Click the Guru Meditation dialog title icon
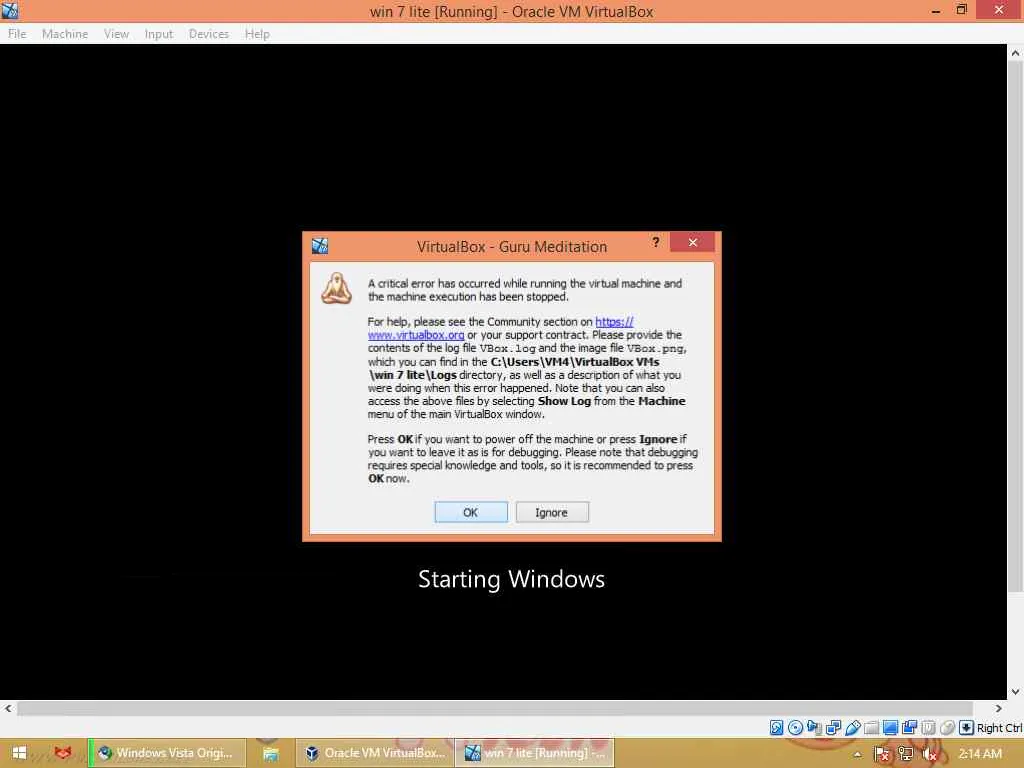This screenshot has width=1024, height=768. coord(320,246)
